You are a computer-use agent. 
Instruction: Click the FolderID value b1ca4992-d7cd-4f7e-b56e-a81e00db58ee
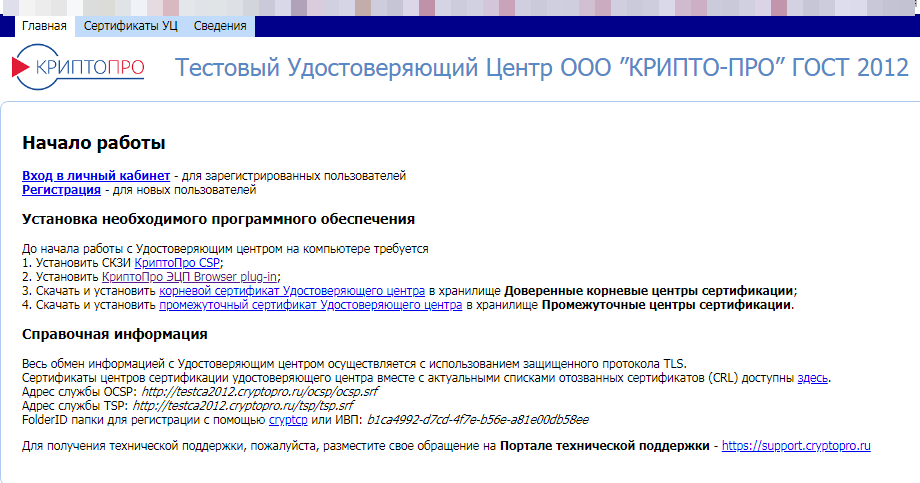478,420
